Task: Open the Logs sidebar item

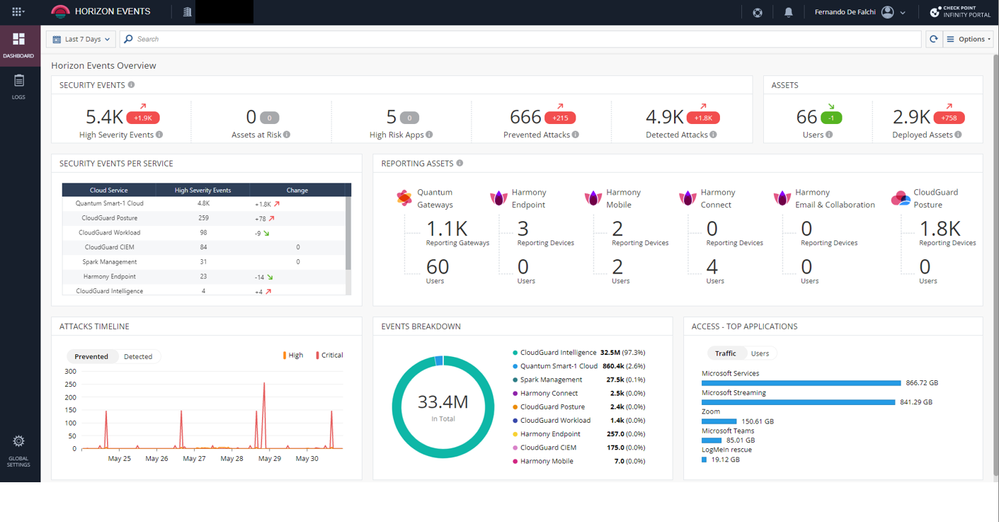Action: click(x=18, y=87)
